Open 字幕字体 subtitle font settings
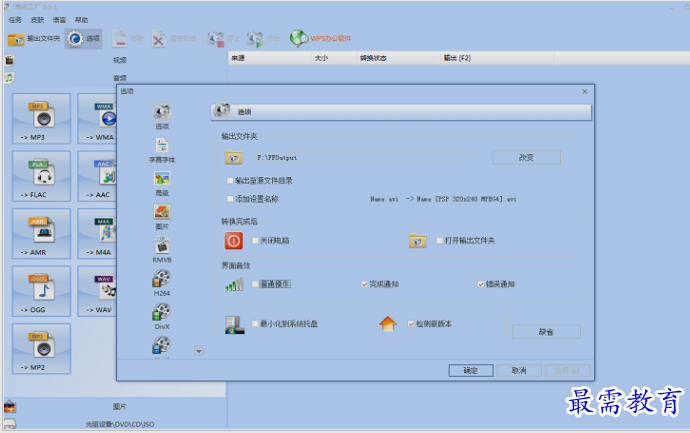The width and height of the screenshot is (690, 433). click(x=162, y=150)
